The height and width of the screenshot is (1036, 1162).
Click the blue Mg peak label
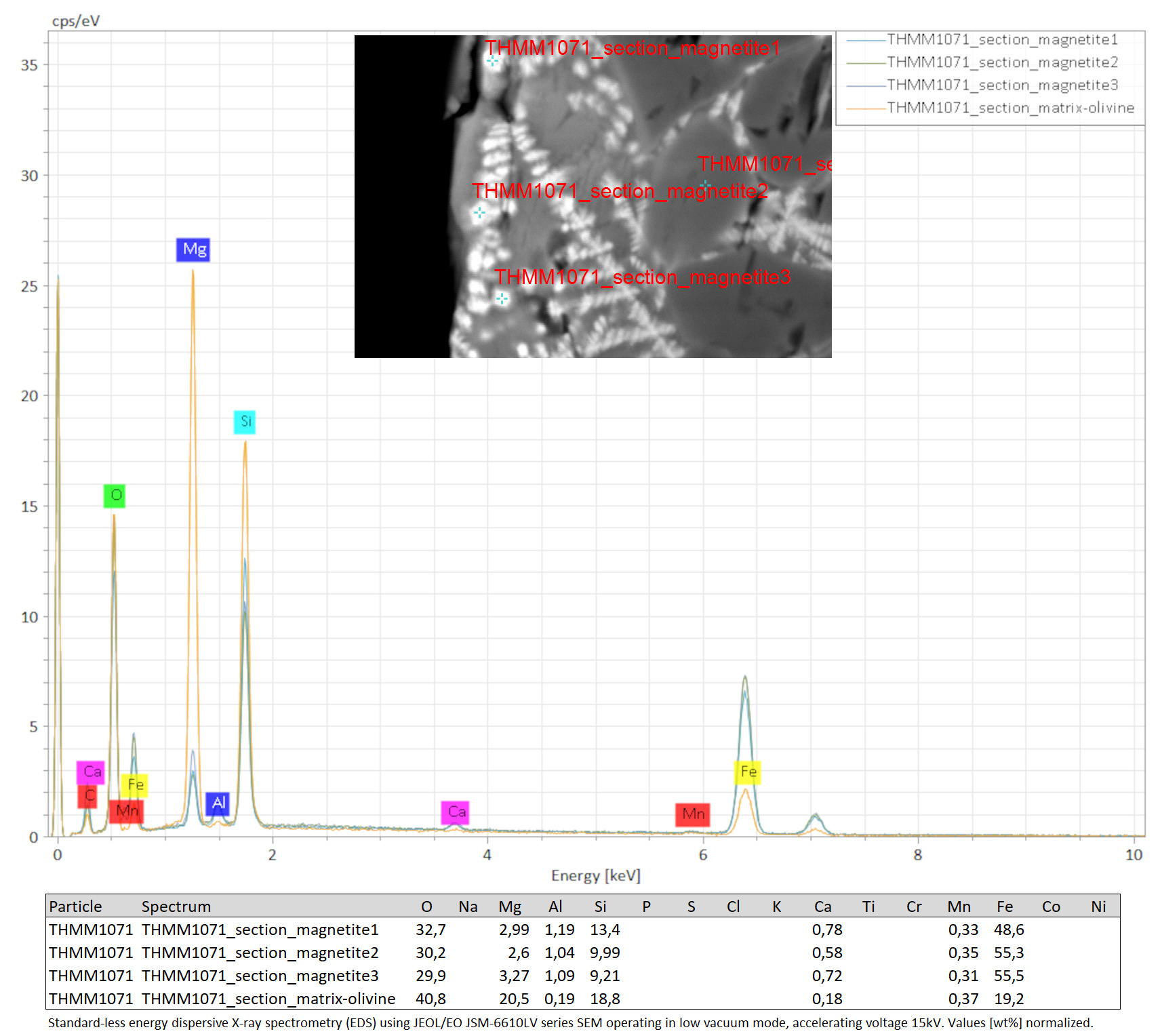point(193,250)
